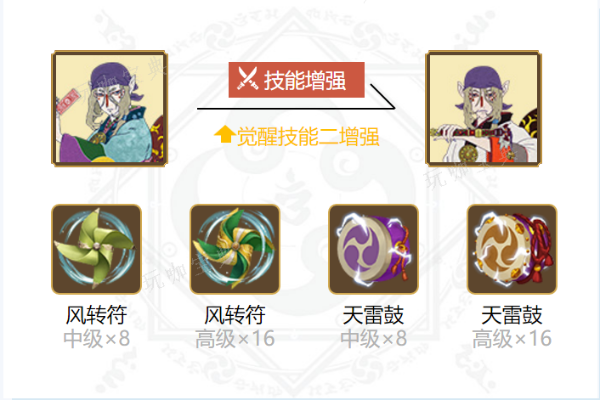Click the 天雷鼓 label under golden drum

click(512, 315)
